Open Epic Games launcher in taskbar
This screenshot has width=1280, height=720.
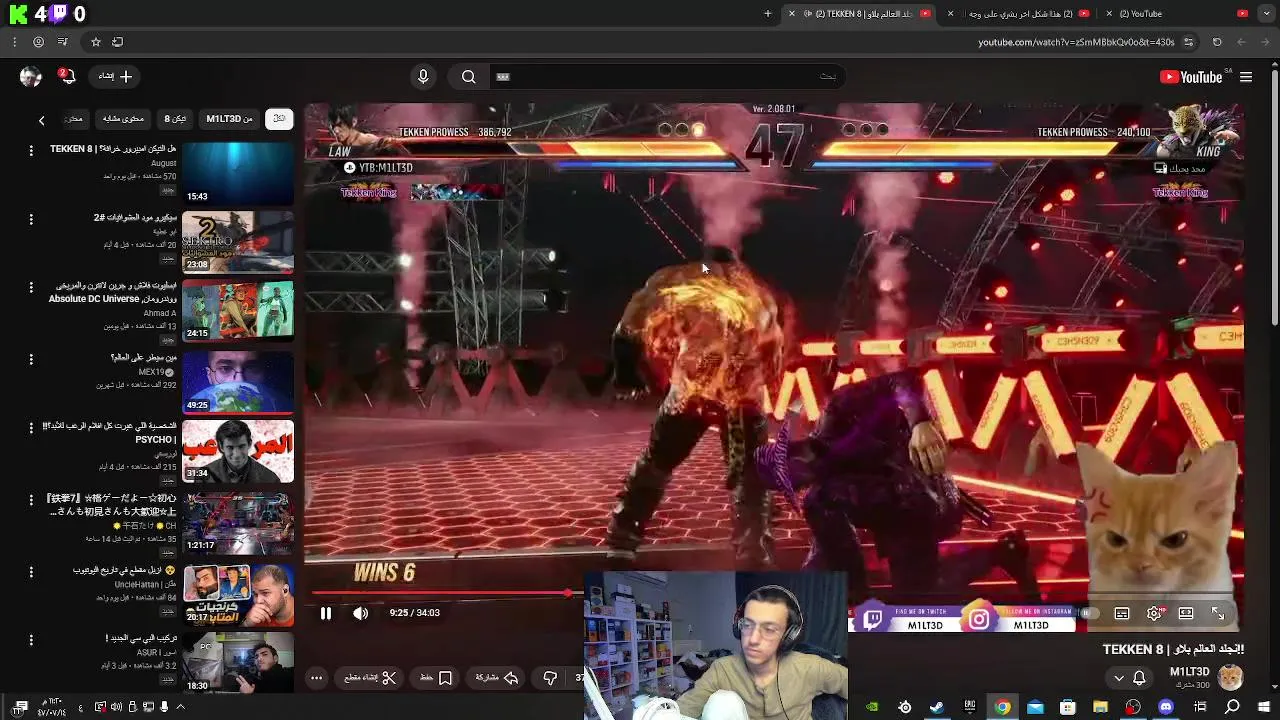point(970,707)
